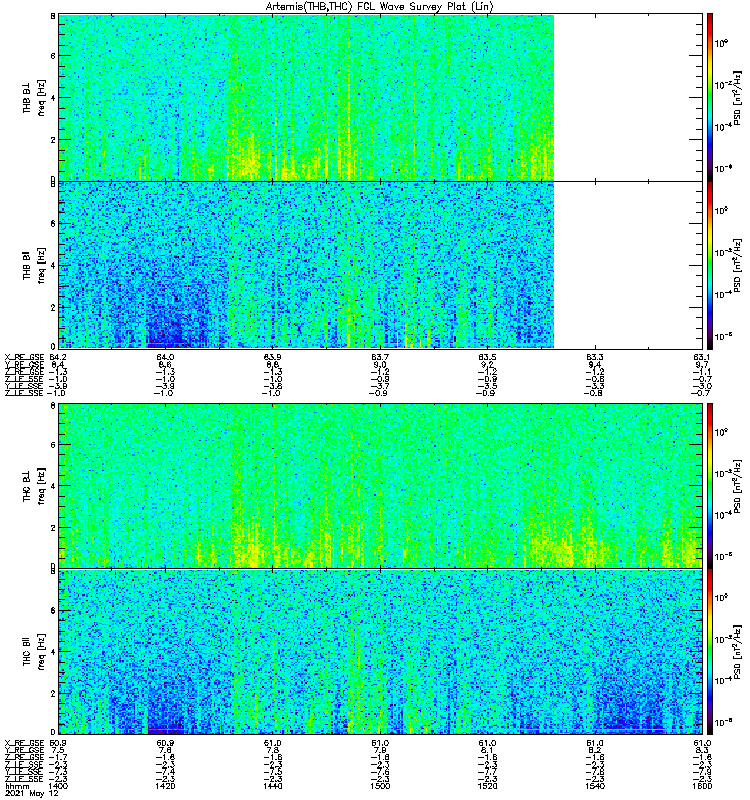750x800 pixels.
Task: Click the '1540' time tick label
Action: (595, 786)
